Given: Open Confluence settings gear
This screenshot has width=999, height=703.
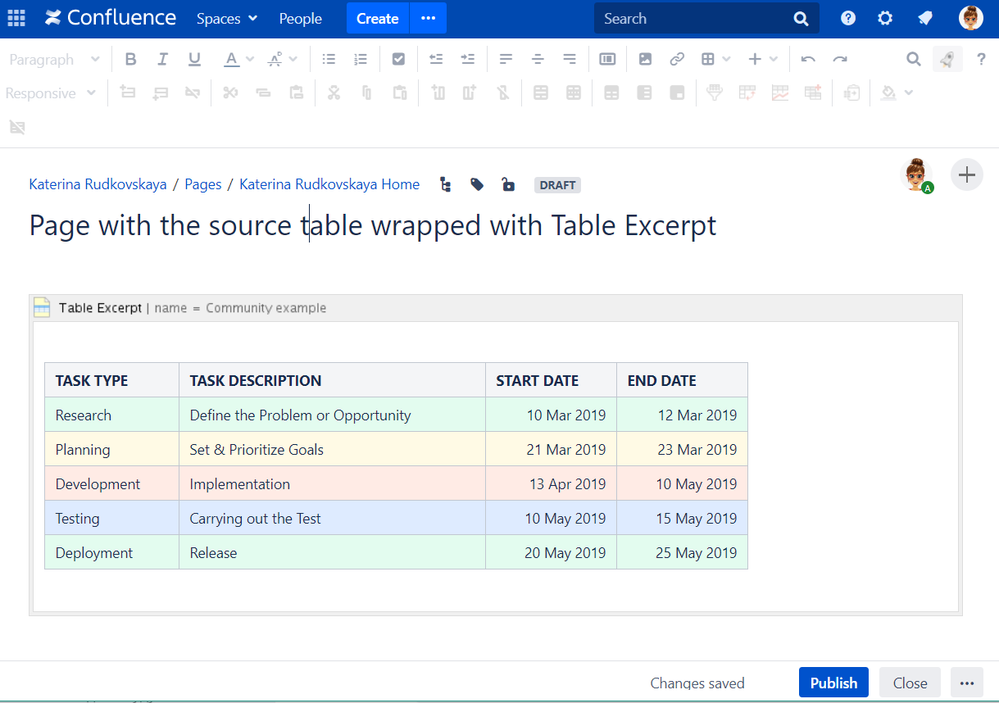Looking at the screenshot, I should click(x=885, y=18).
